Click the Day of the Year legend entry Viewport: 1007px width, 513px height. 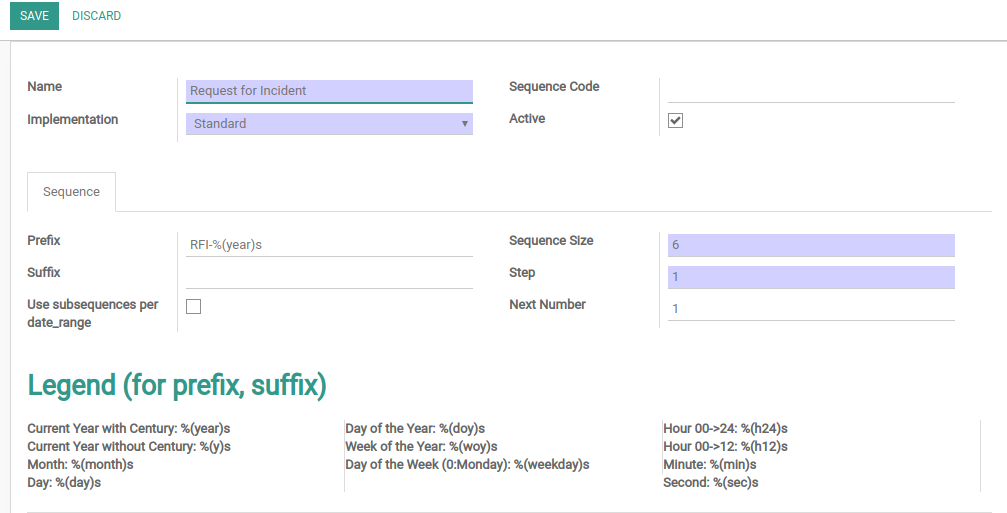click(415, 428)
